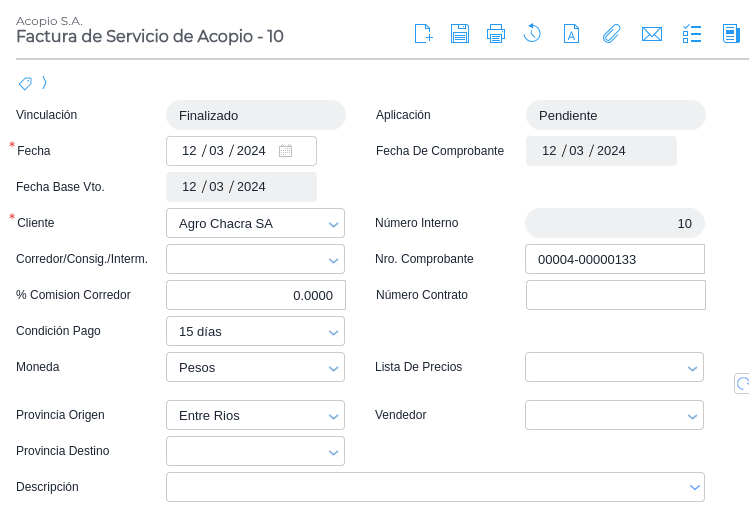Image resolution: width=749 pixels, height=505 pixels.
Task: Click the Nro. Comprobante input field
Action: 614,259
